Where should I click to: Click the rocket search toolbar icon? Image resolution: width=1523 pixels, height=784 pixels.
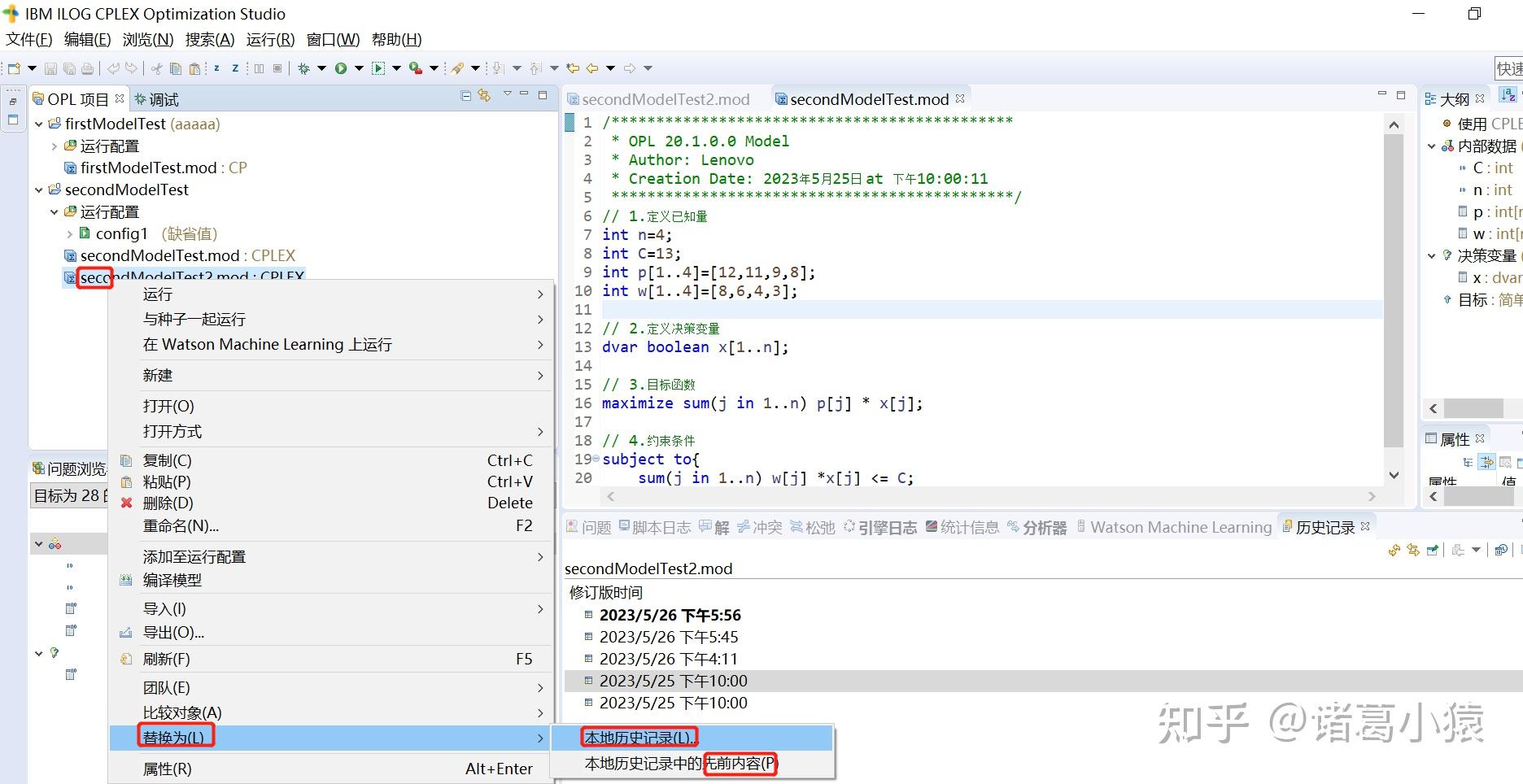[x=457, y=68]
